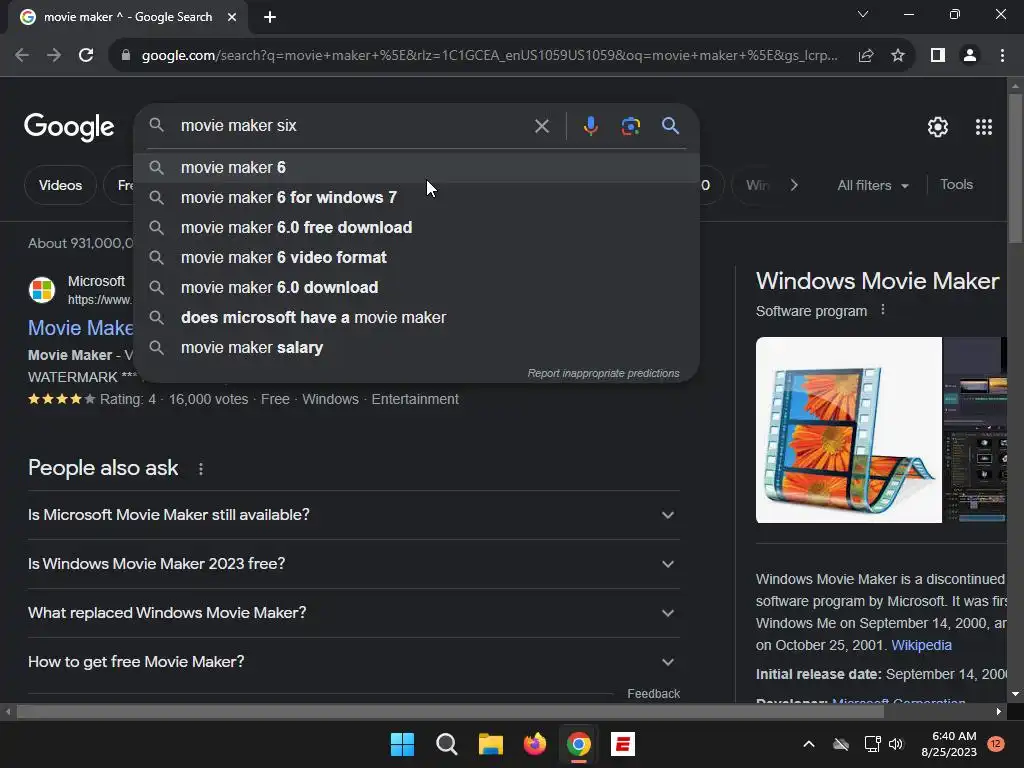Expand "What replaced Windows Movie Maker?"

[x=353, y=613]
